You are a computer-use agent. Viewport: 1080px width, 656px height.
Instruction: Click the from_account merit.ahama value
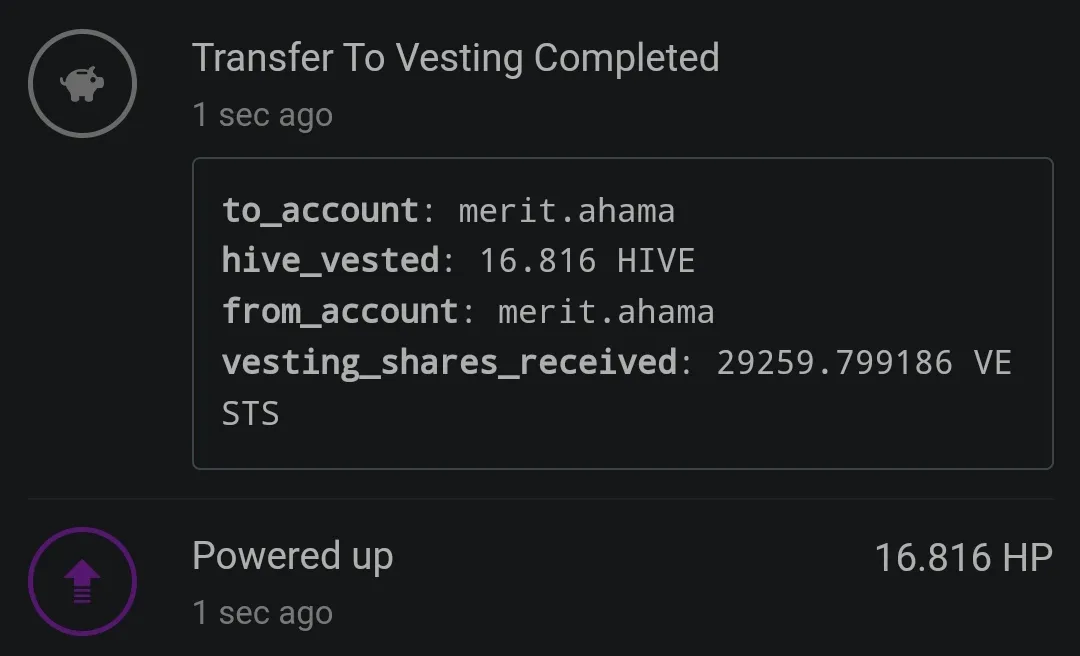coord(606,312)
